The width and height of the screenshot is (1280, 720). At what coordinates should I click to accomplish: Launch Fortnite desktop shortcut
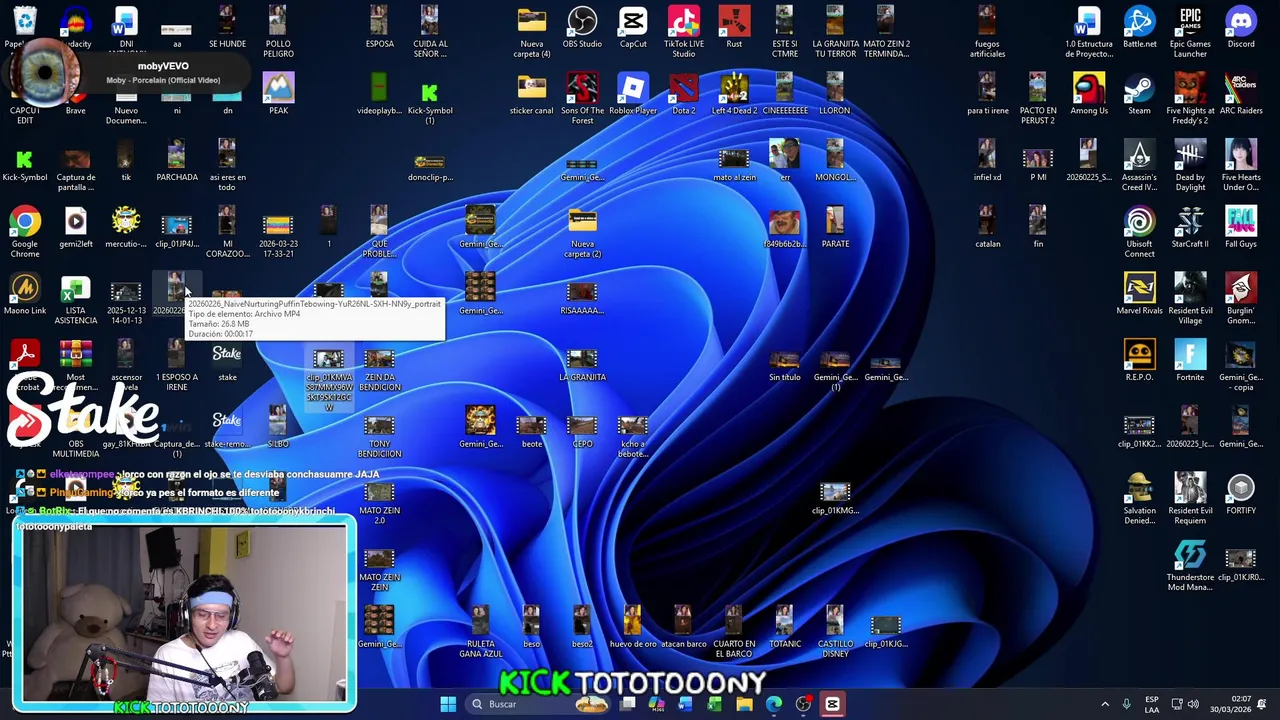[1190, 361]
